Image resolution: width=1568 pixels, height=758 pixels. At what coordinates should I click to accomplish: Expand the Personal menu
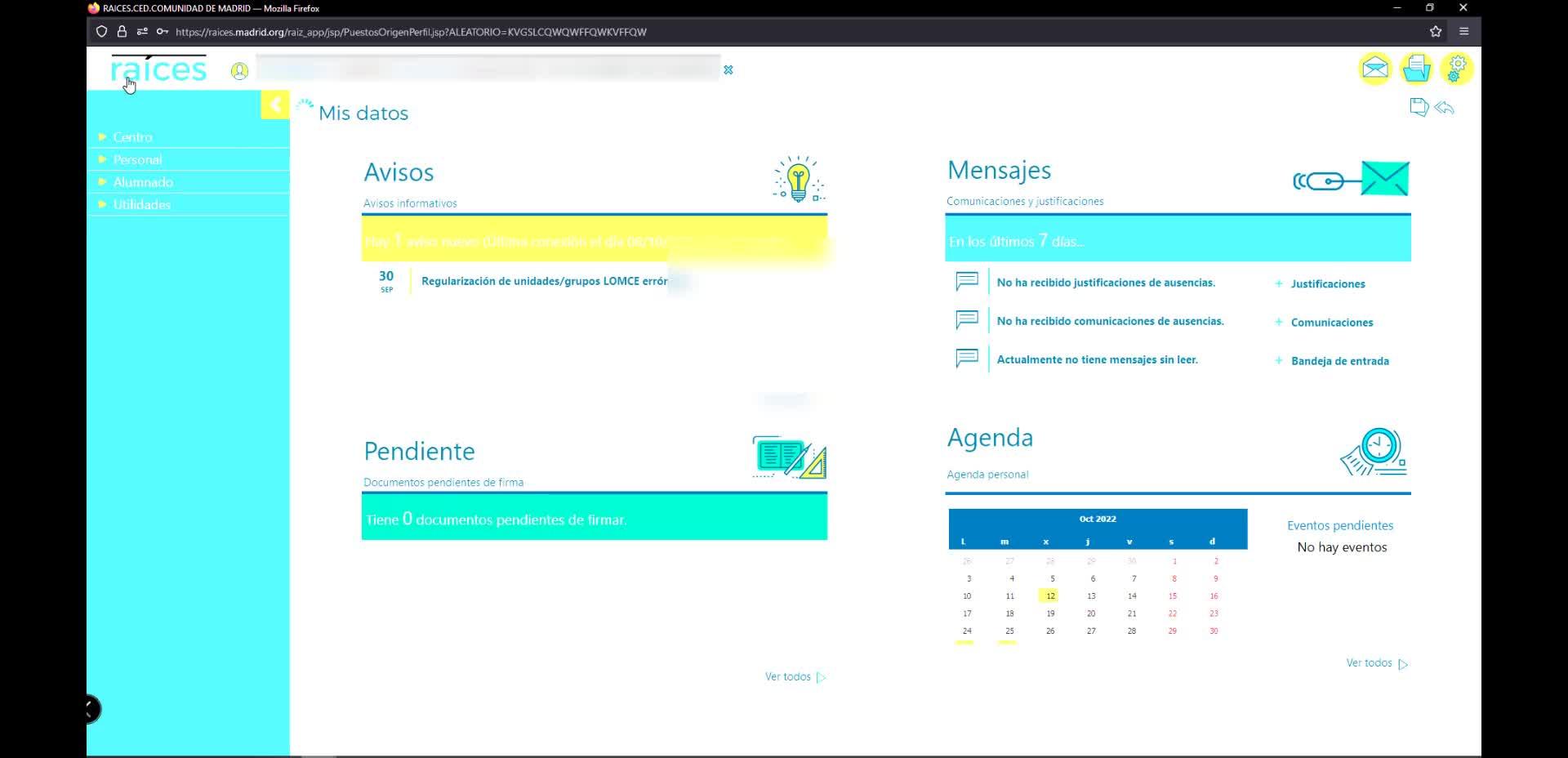[137, 159]
